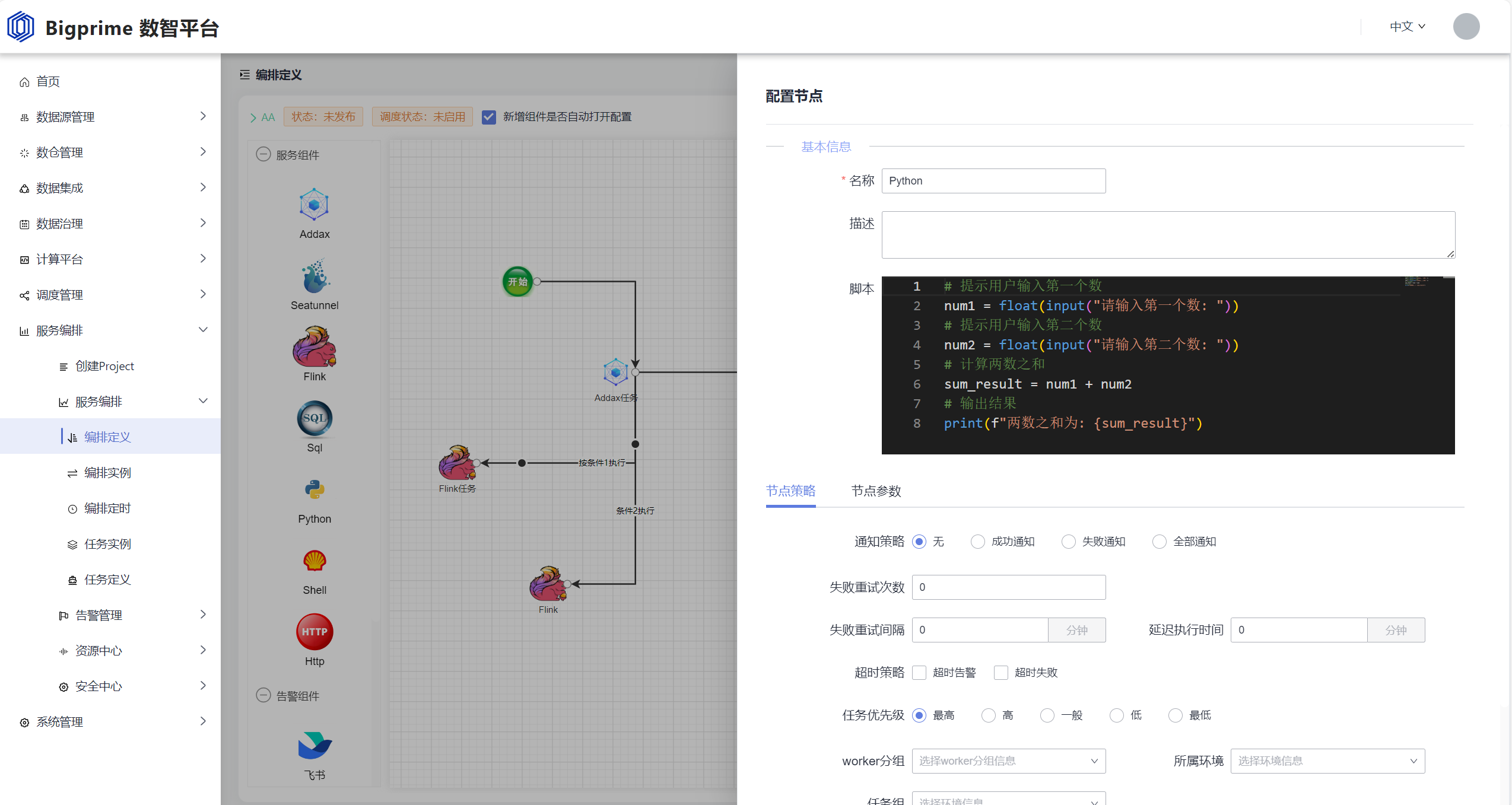Select the Seatunnel component icon
This screenshot has width=1512, height=805.
[315, 275]
